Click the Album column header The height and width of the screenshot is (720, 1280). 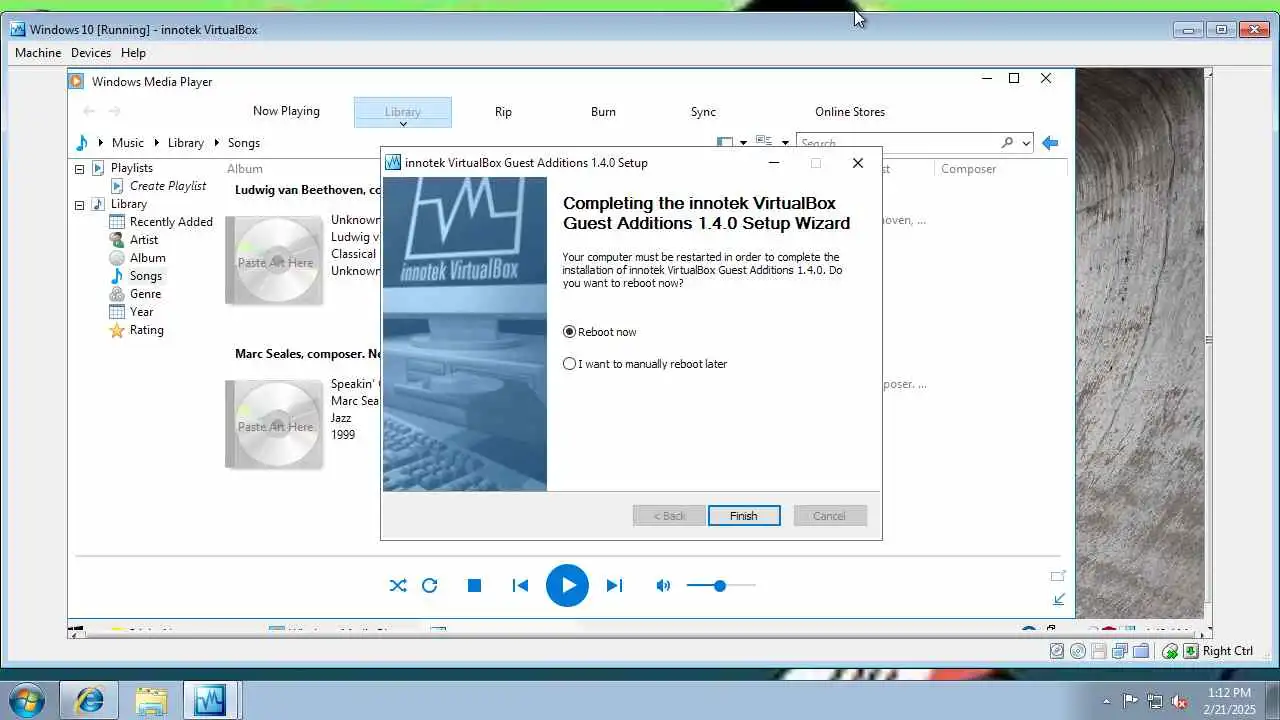(245, 169)
